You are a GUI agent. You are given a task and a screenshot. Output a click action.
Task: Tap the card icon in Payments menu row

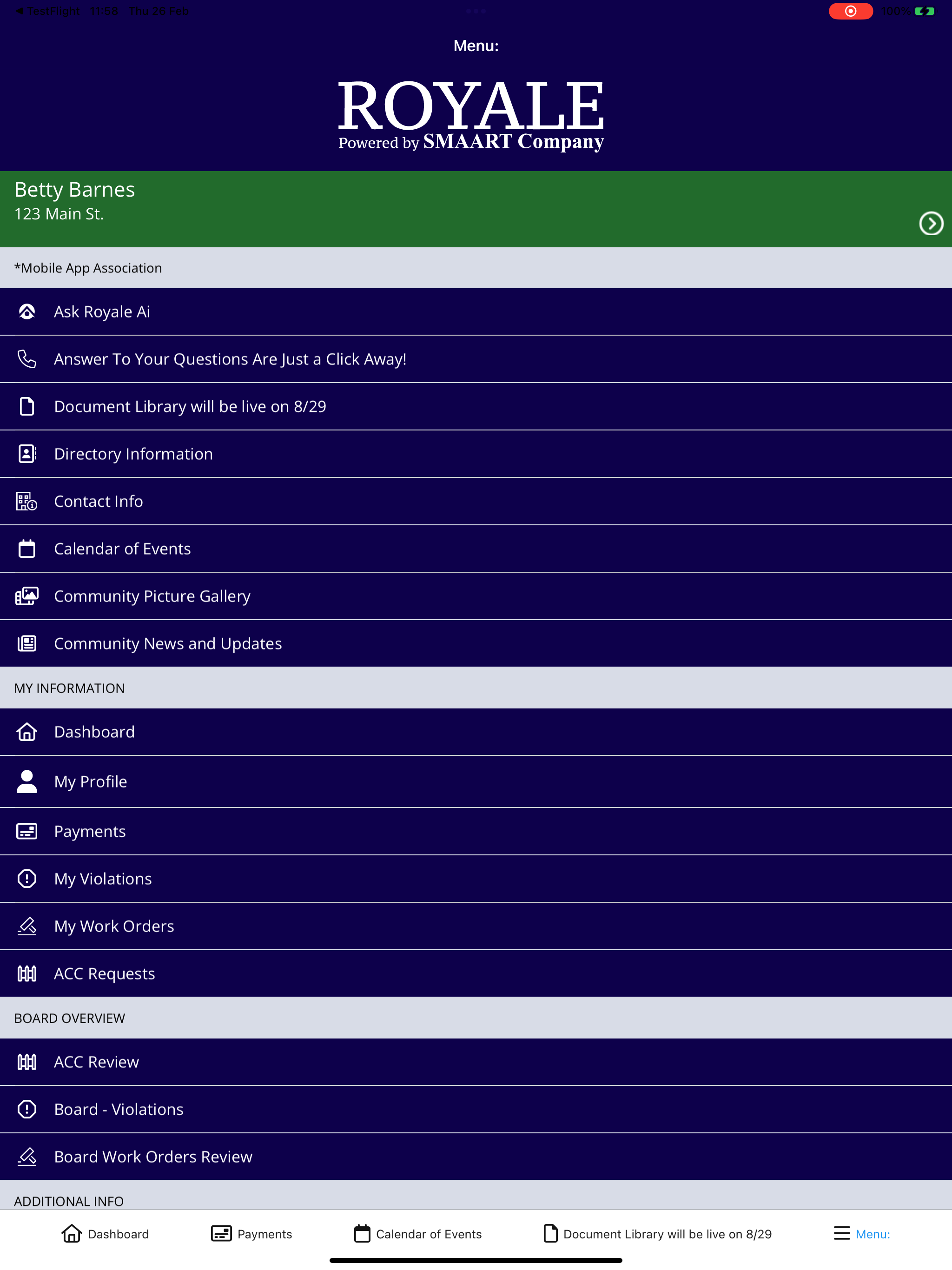27,831
